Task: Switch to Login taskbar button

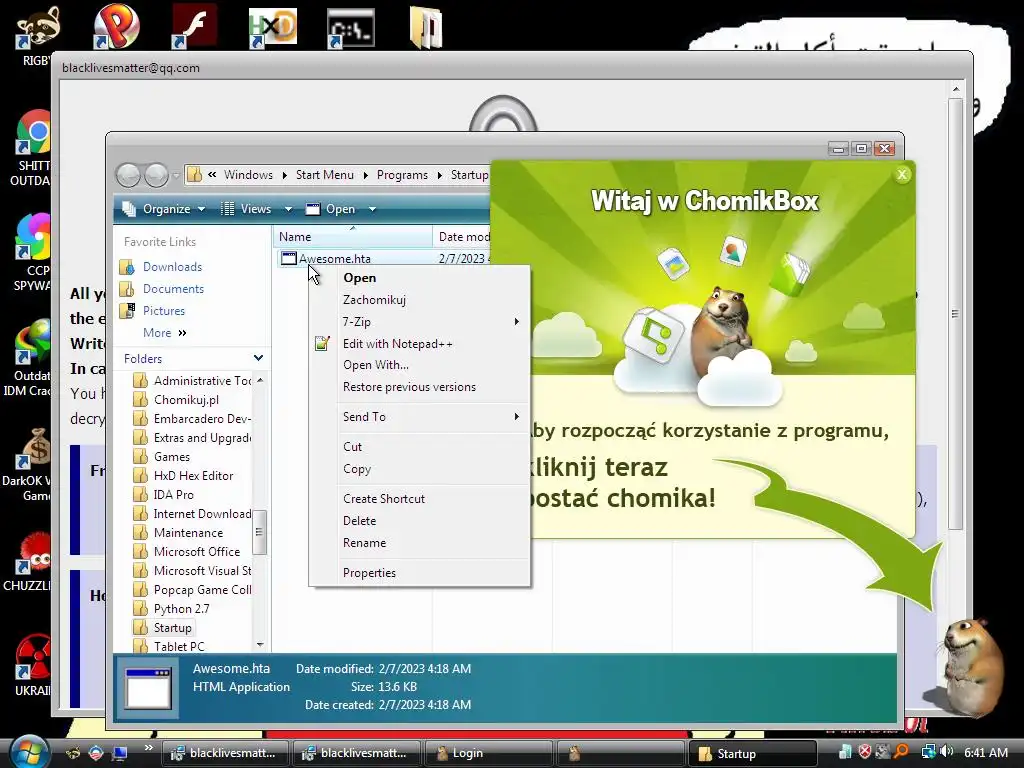Action: tap(488, 753)
